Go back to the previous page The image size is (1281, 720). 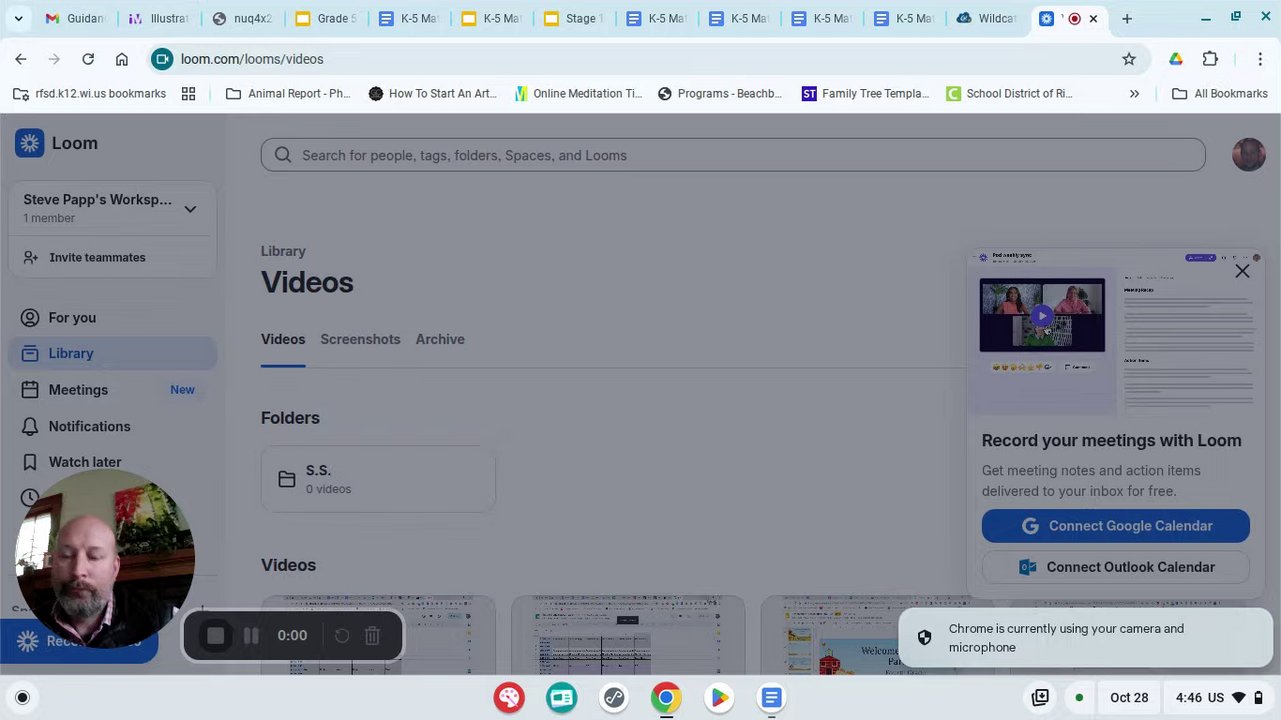[x=21, y=59]
